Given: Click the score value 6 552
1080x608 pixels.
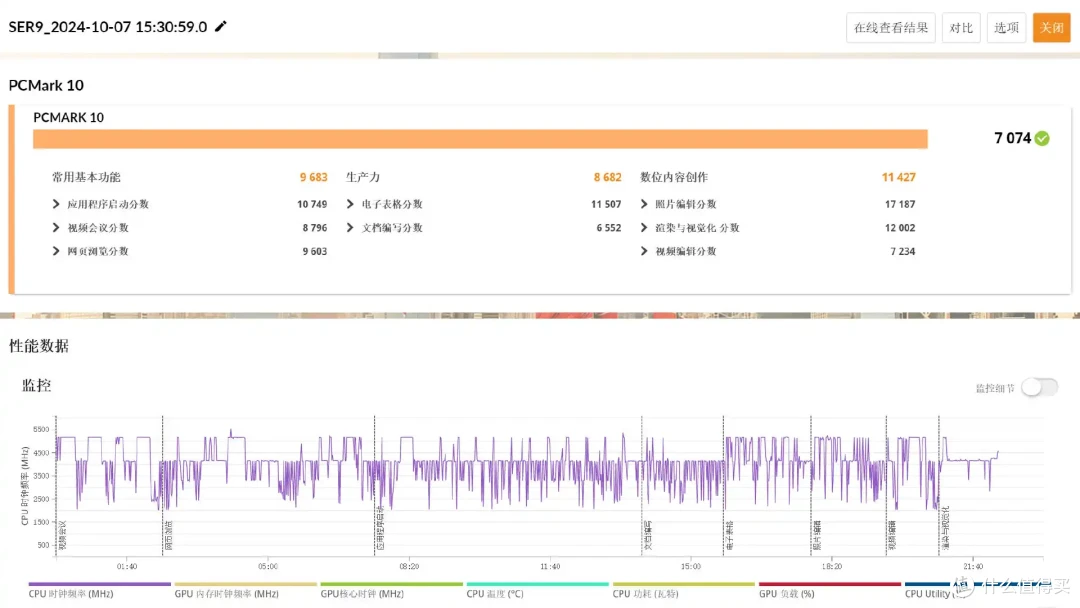Looking at the screenshot, I should pyautogui.click(x=609, y=227).
